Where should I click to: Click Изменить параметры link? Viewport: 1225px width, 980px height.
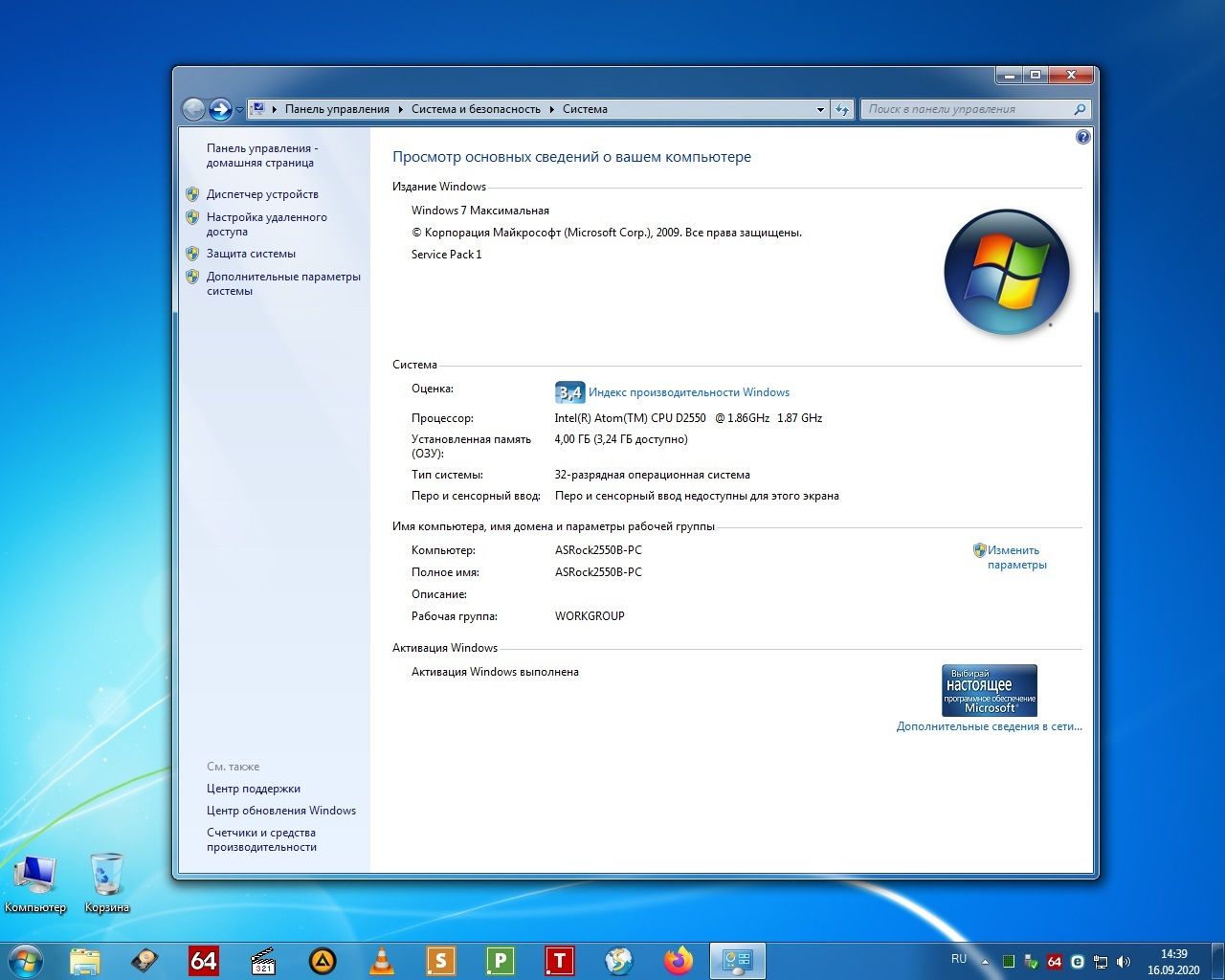tap(1016, 557)
